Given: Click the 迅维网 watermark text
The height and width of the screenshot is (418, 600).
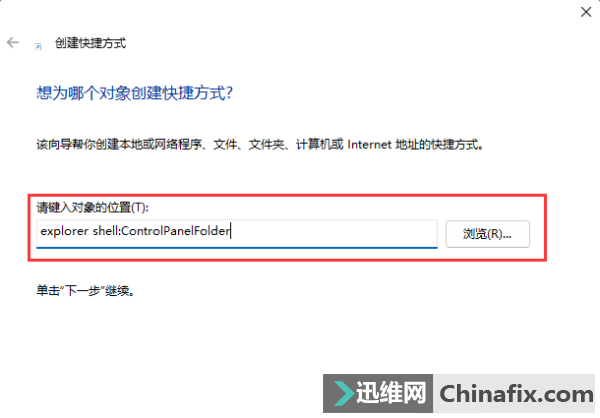Looking at the screenshot, I should coord(391,393).
